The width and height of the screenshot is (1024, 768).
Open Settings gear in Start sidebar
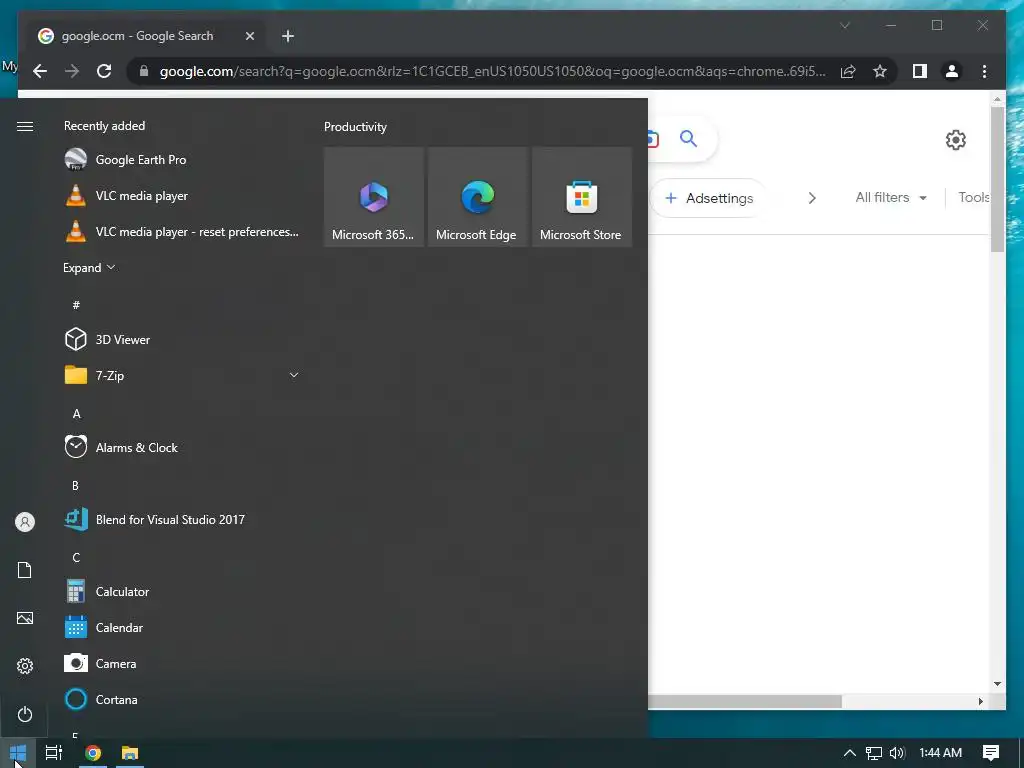point(25,666)
